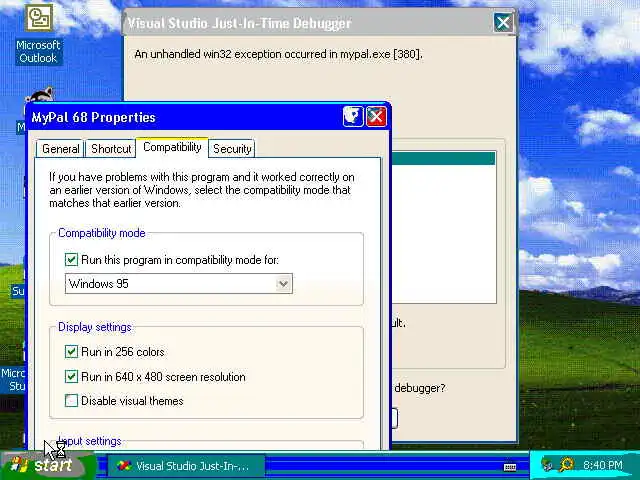Click the yellow magnifier tray icon
640x480 pixels.
point(567,464)
